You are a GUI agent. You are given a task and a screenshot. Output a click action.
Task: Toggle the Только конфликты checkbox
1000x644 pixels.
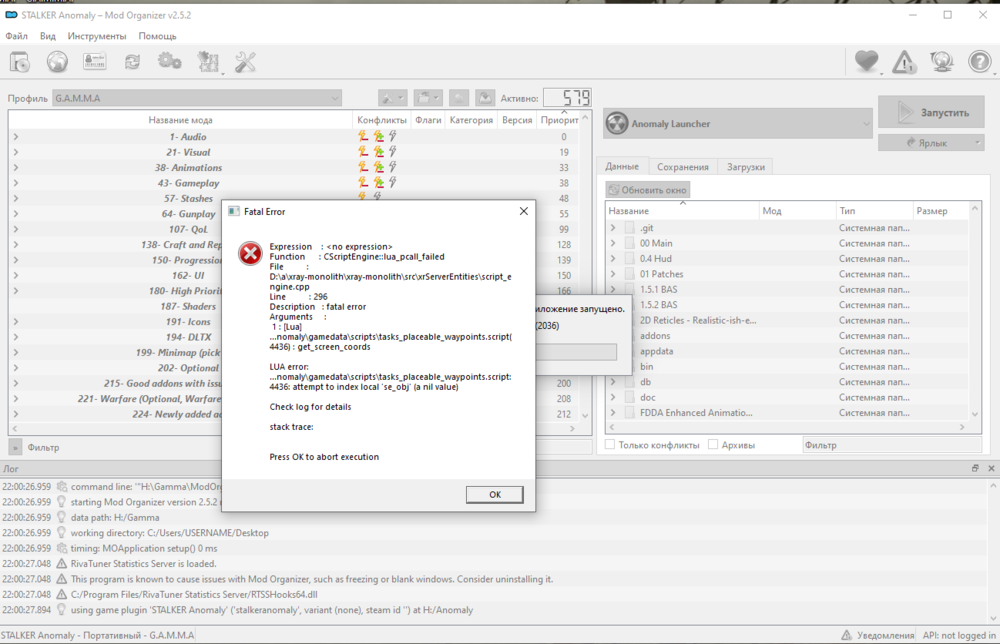click(x=610, y=444)
